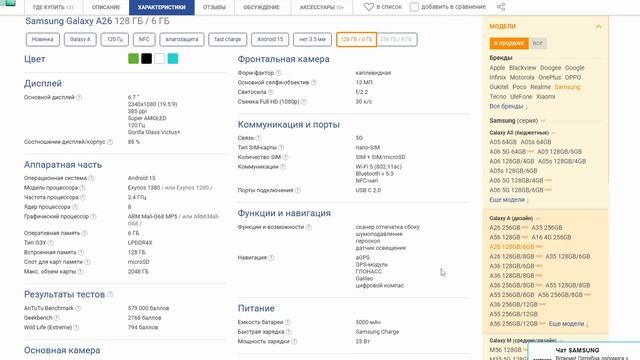Select the В продаже filter toggle
Screen dimensions: 640x360
point(509,43)
